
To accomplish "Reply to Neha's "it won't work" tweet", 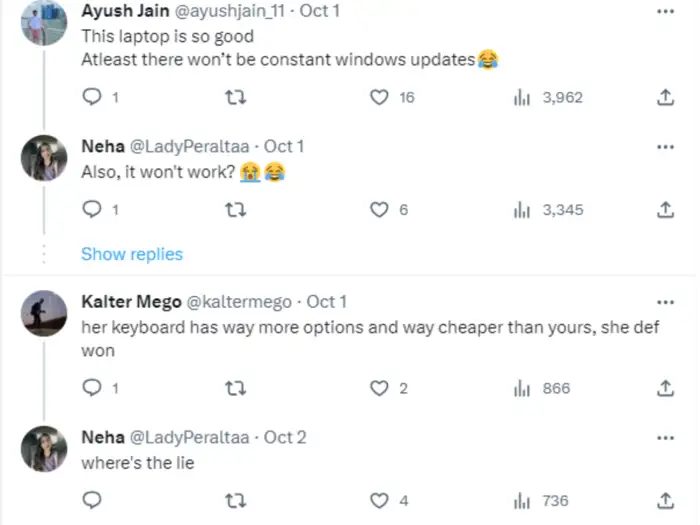I will coord(92,210).
